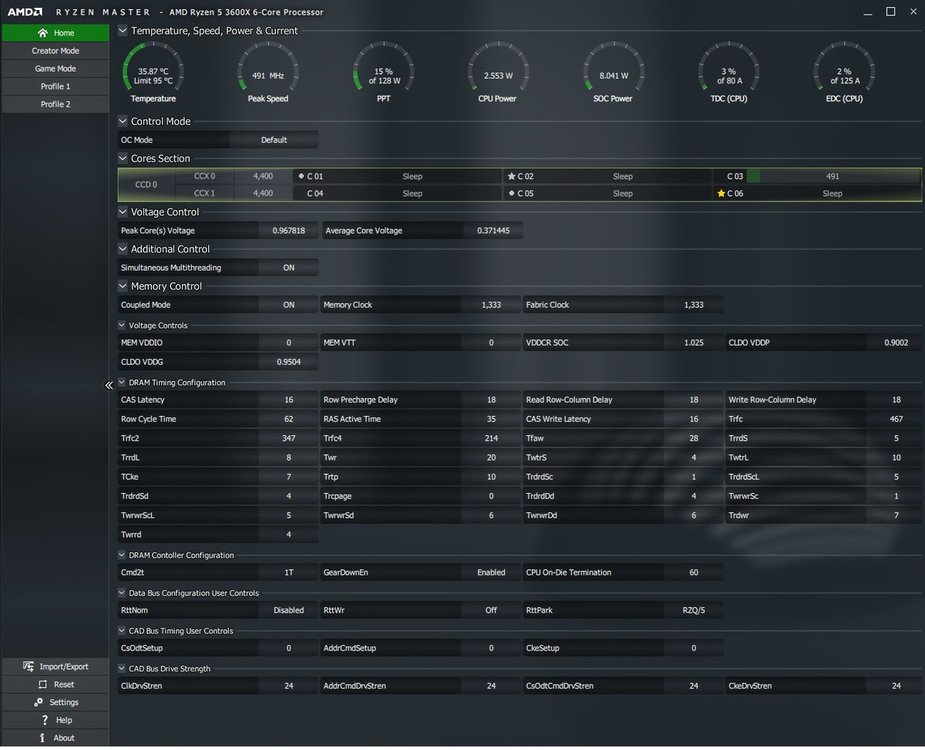Click the C 03 core speed bar

[x=832, y=176]
